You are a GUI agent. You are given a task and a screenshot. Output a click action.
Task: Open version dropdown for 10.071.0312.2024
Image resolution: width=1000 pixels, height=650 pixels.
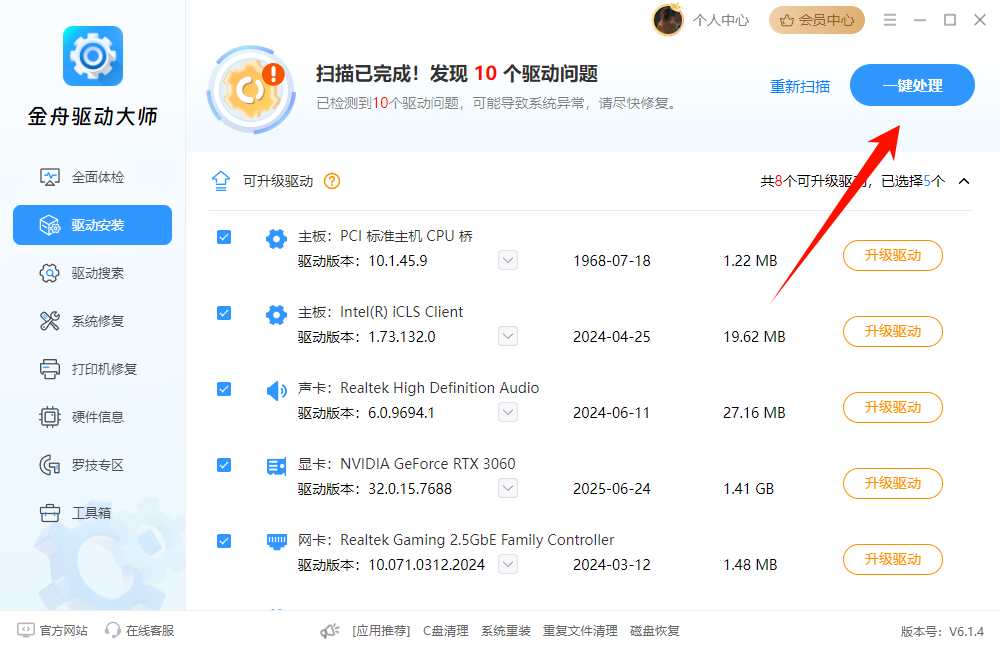tap(508, 564)
